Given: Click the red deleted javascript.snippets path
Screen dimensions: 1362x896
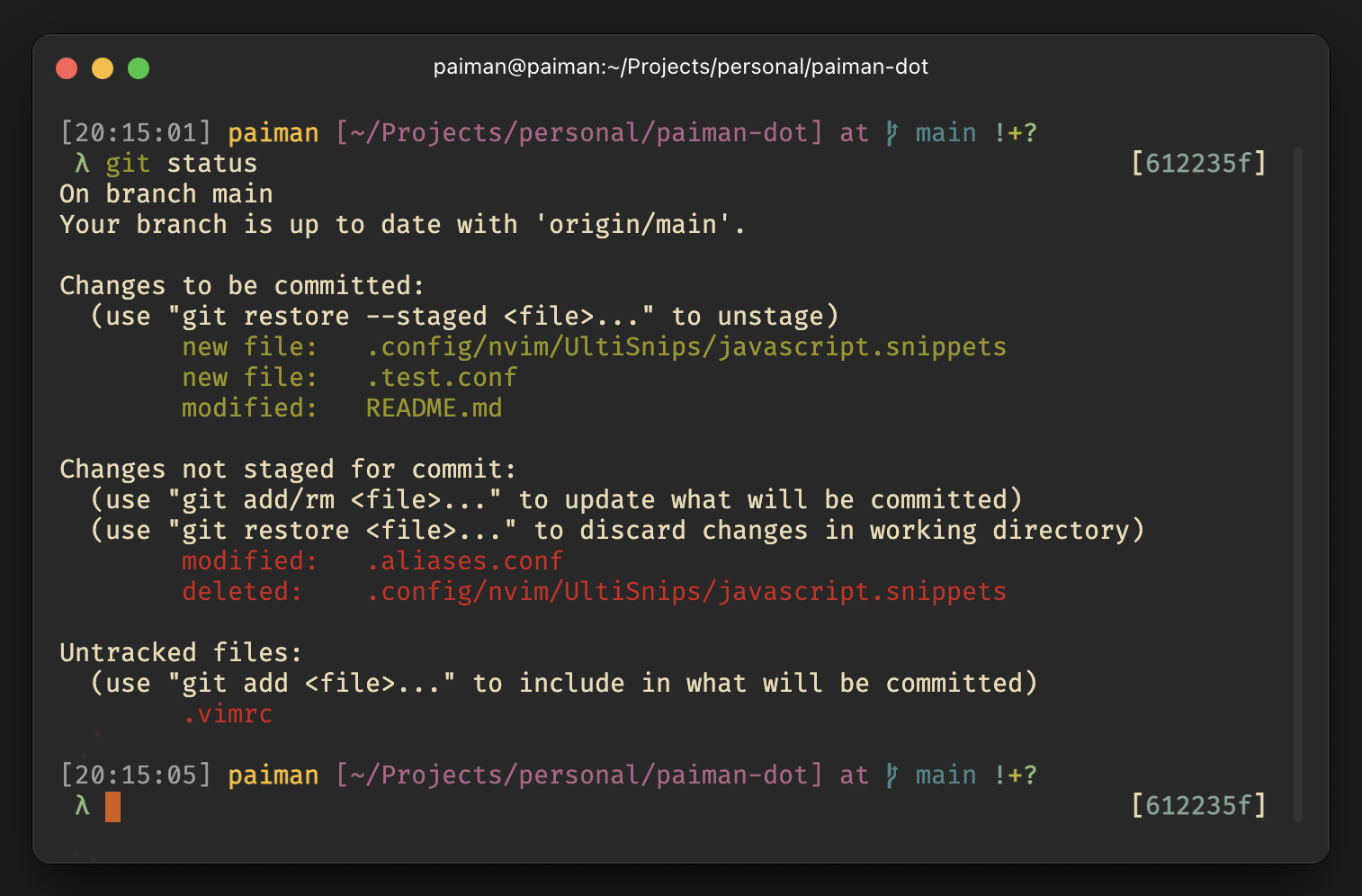Looking at the screenshot, I should point(686,592).
